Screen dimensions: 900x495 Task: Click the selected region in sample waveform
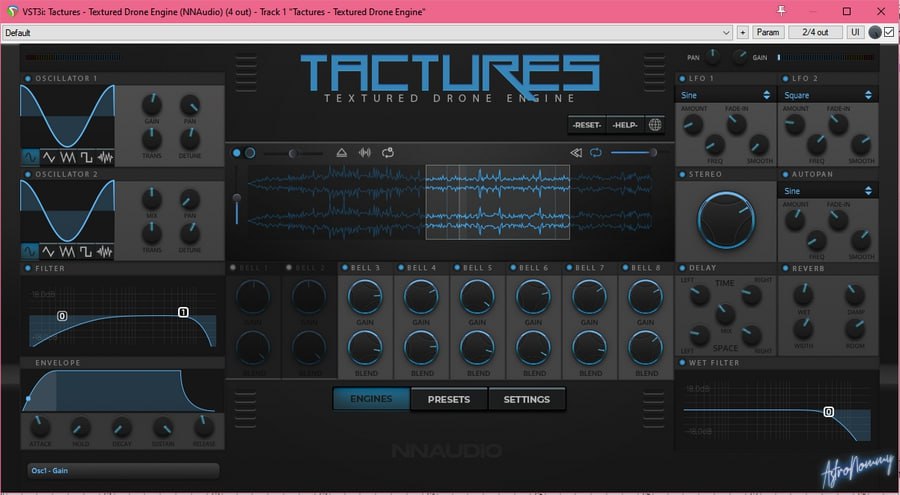coord(498,202)
